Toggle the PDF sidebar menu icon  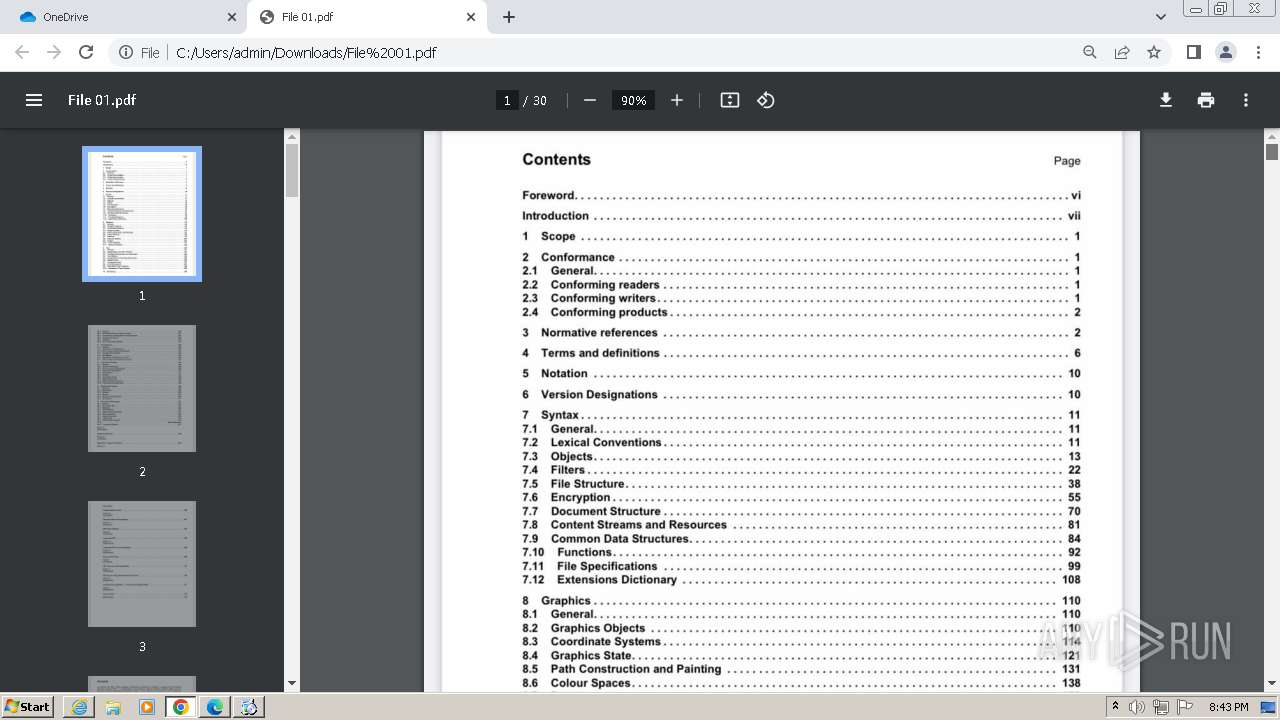[x=34, y=100]
